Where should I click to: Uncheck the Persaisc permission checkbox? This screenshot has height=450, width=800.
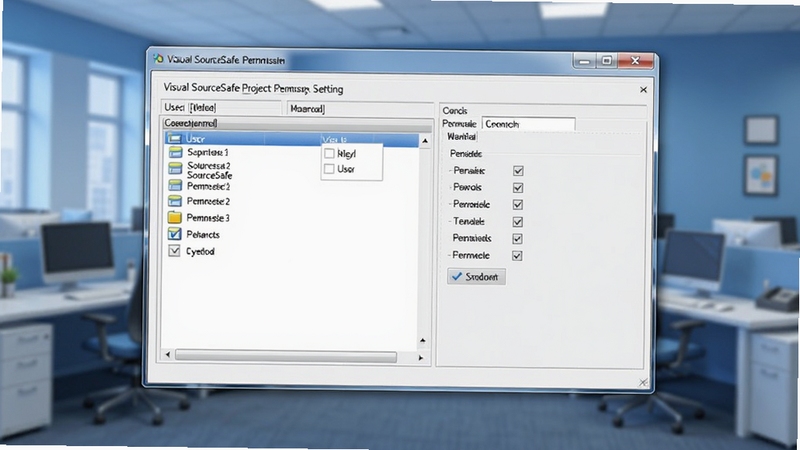[518, 171]
